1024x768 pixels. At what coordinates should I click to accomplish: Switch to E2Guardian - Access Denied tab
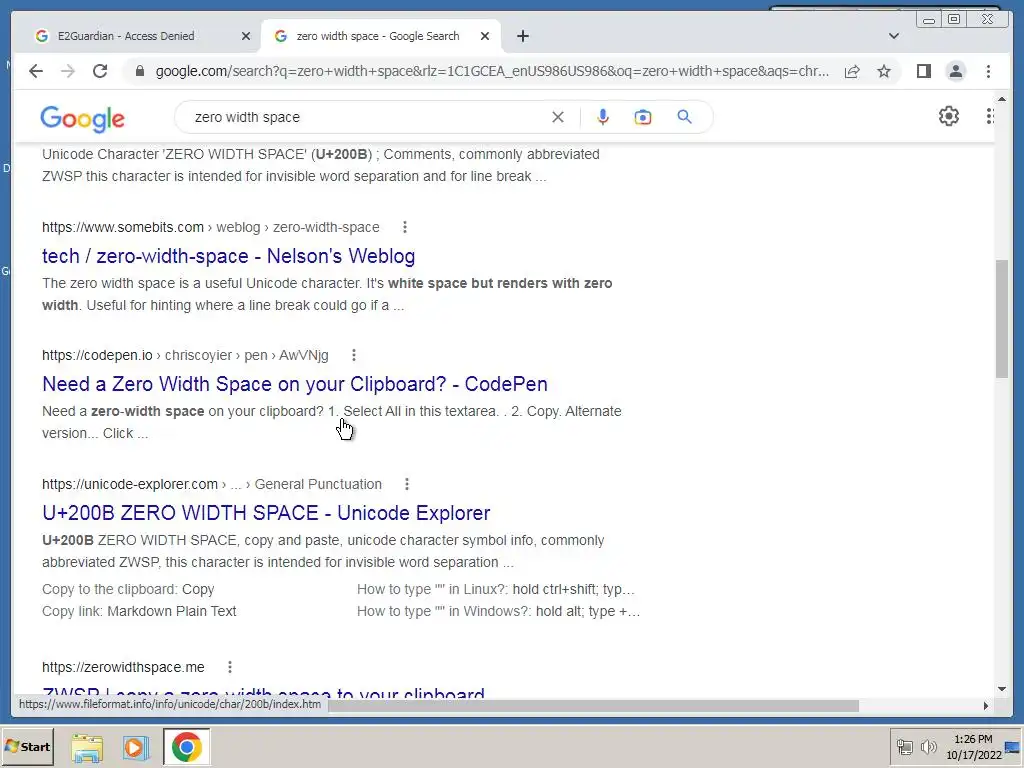[x=126, y=36]
